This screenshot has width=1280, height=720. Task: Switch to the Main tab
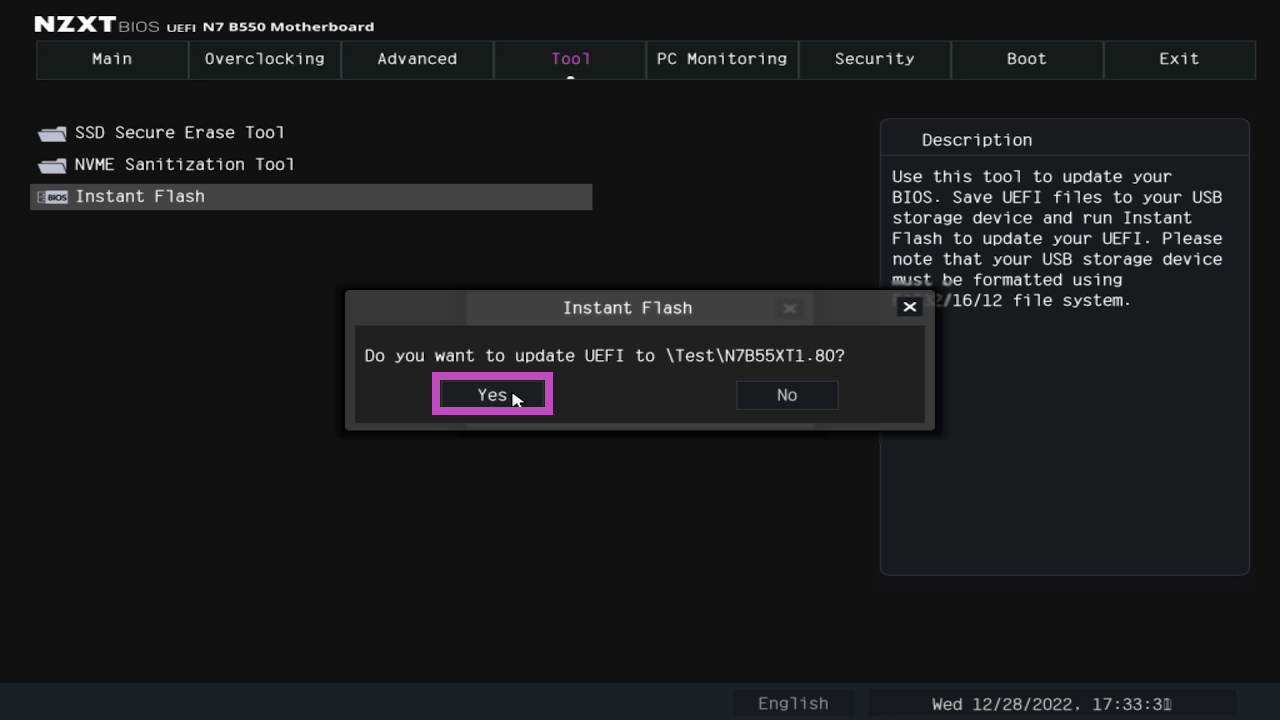(x=112, y=59)
